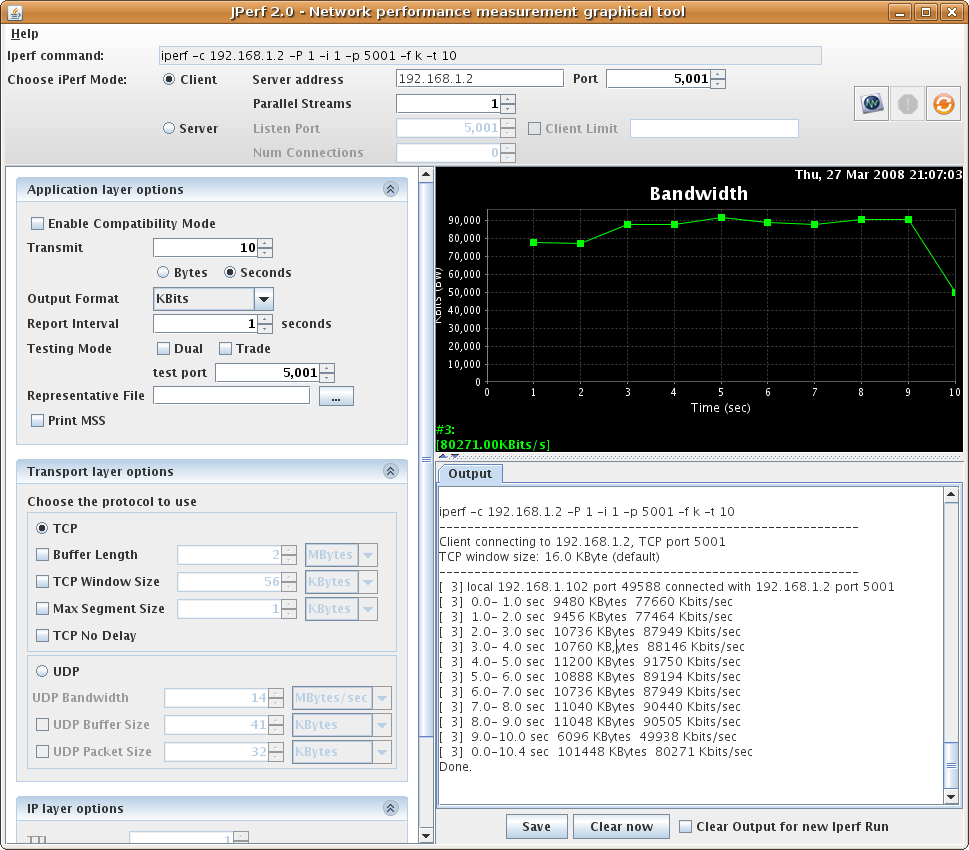Collapse the Application layer options panel
The width and height of the screenshot is (969, 850).
[391, 189]
